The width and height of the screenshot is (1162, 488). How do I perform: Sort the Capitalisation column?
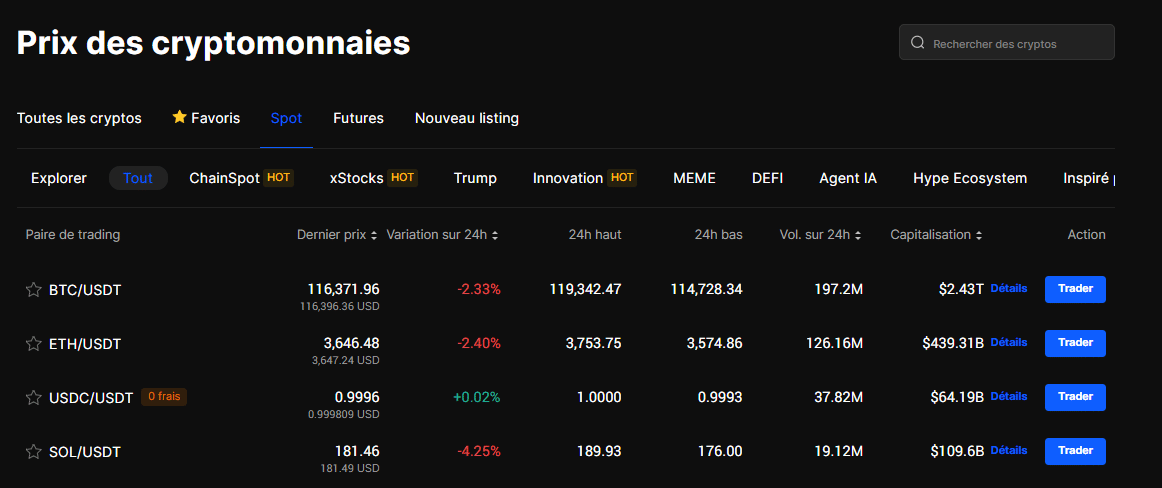pos(978,235)
